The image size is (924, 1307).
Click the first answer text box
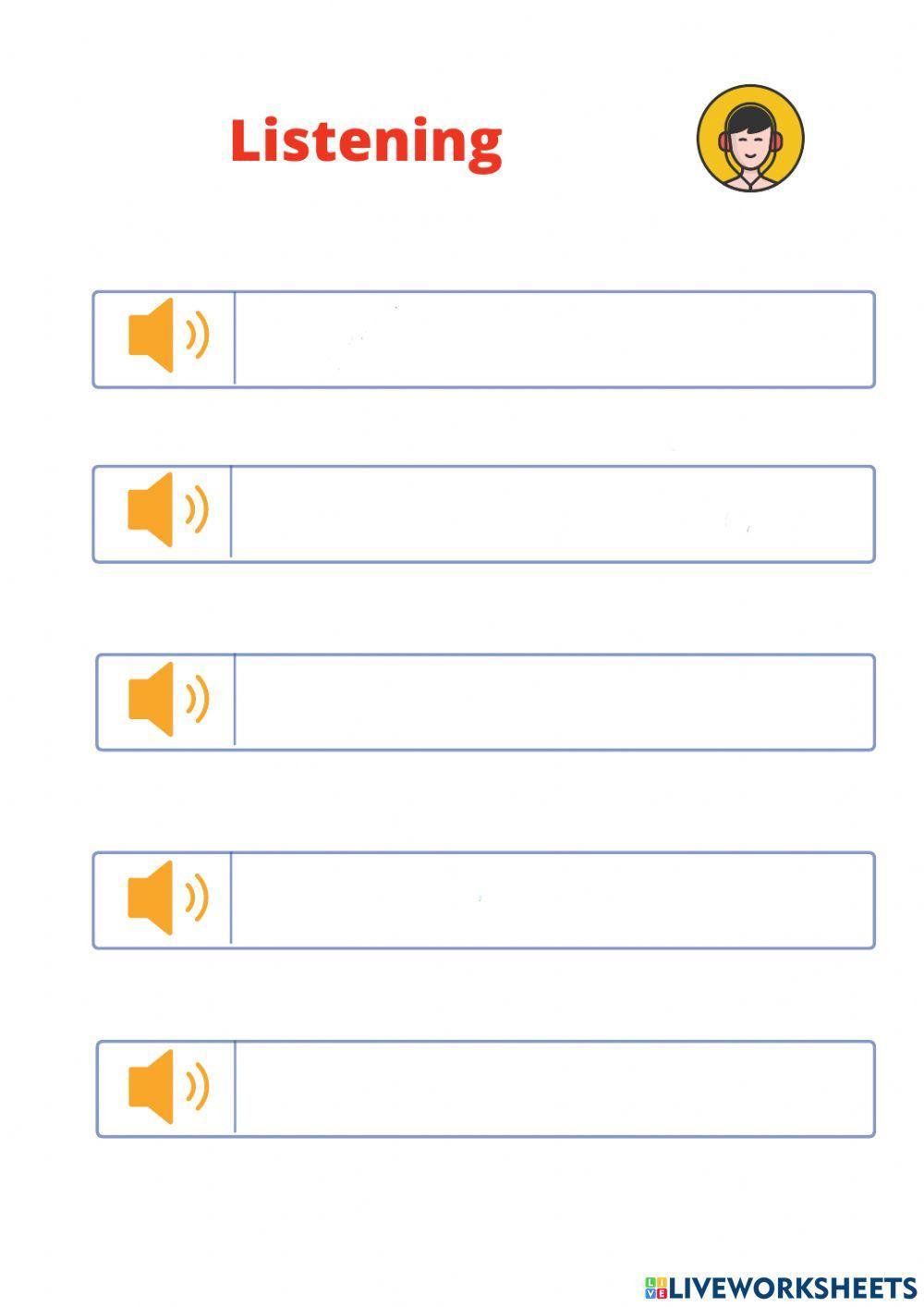(x=553, y=339)
